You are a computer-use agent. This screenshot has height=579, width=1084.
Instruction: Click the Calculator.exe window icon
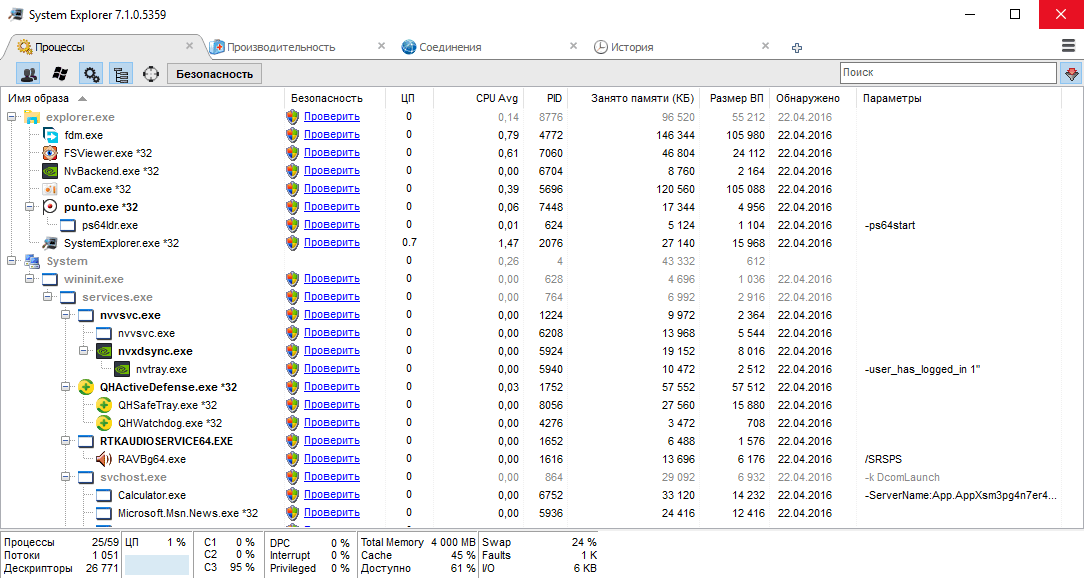pos(104,495)
